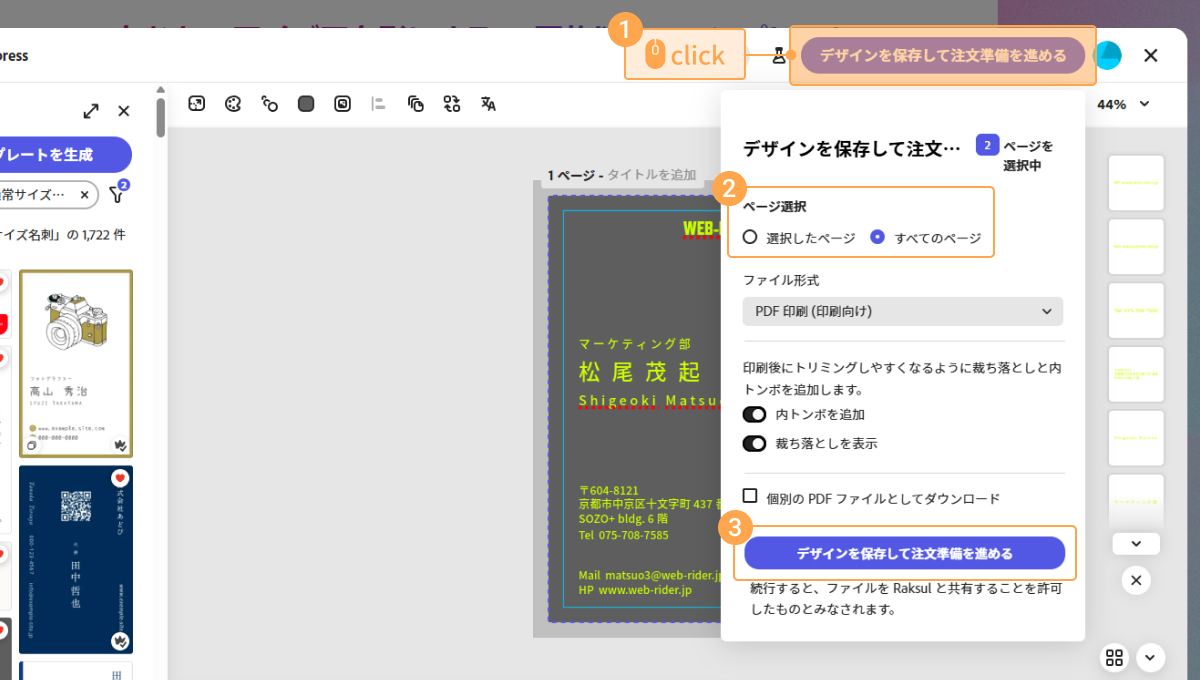1200x680 pixels.
Task: Remove the 通常サイズ search chip
Action: tap(85, 194)
